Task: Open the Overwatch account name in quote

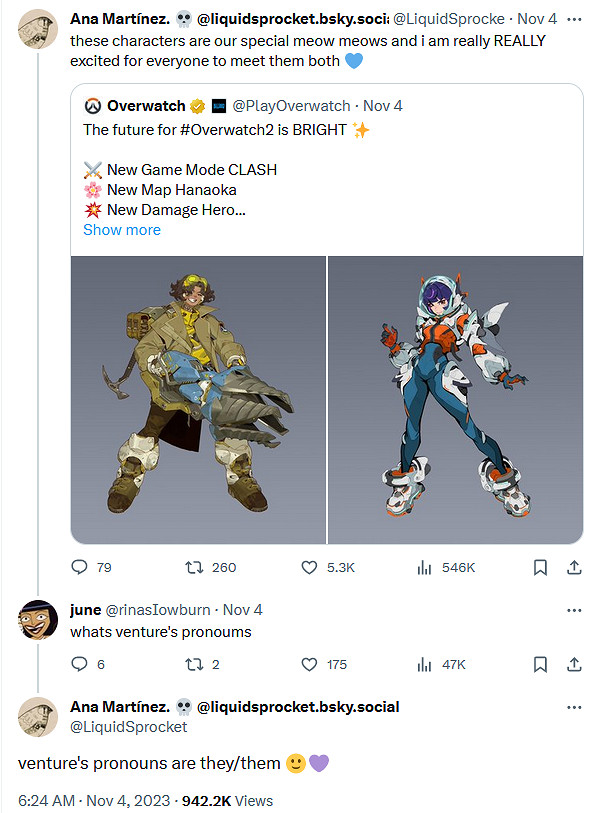Action: [149, 105]
